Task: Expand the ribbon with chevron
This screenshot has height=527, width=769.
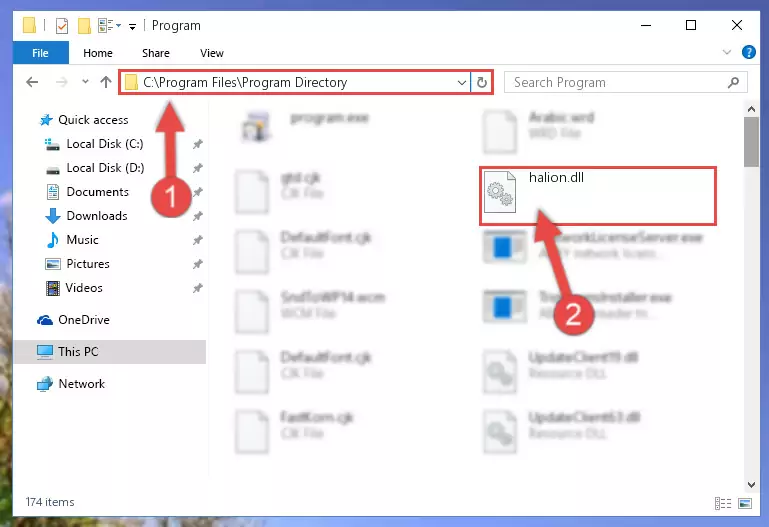Action: click(x=727, y=52)
